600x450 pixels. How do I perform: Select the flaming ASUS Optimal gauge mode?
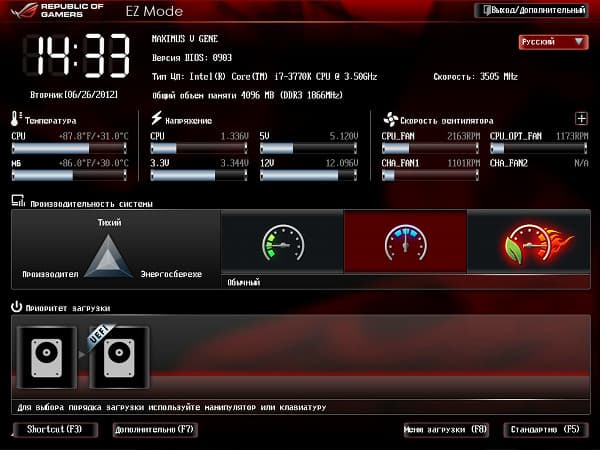(529, 243)
